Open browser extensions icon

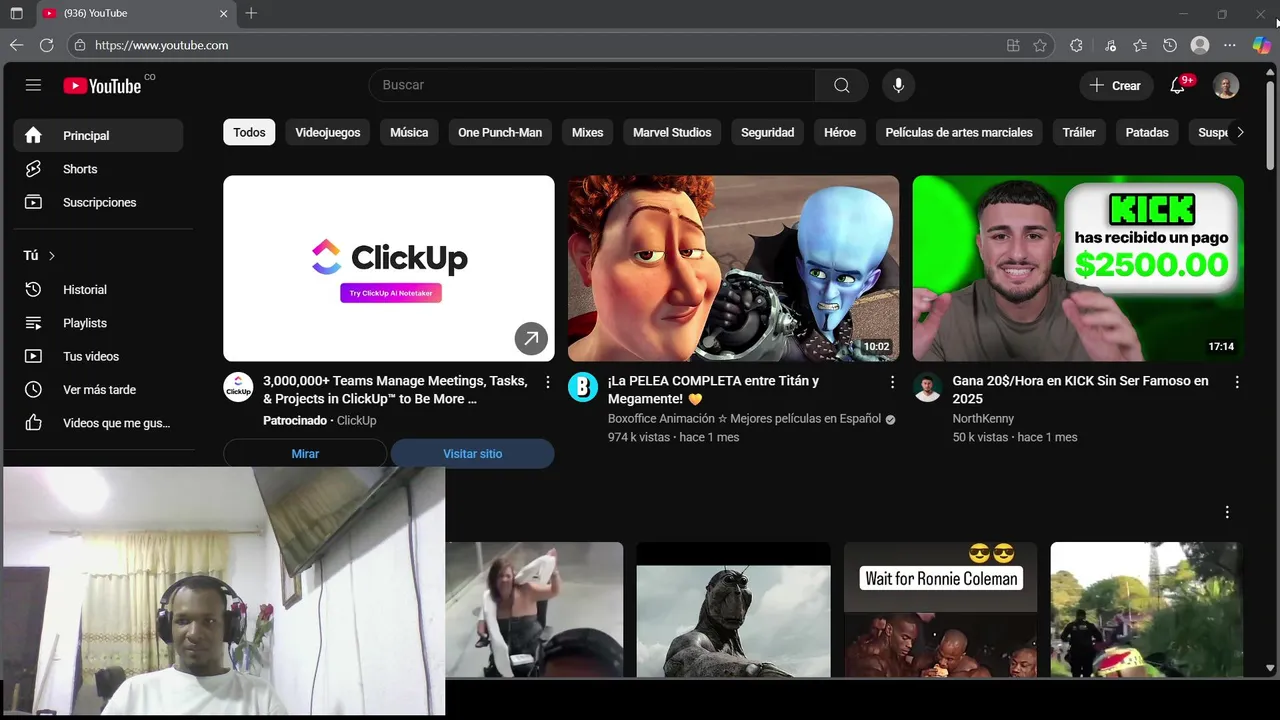point(1076,45)
